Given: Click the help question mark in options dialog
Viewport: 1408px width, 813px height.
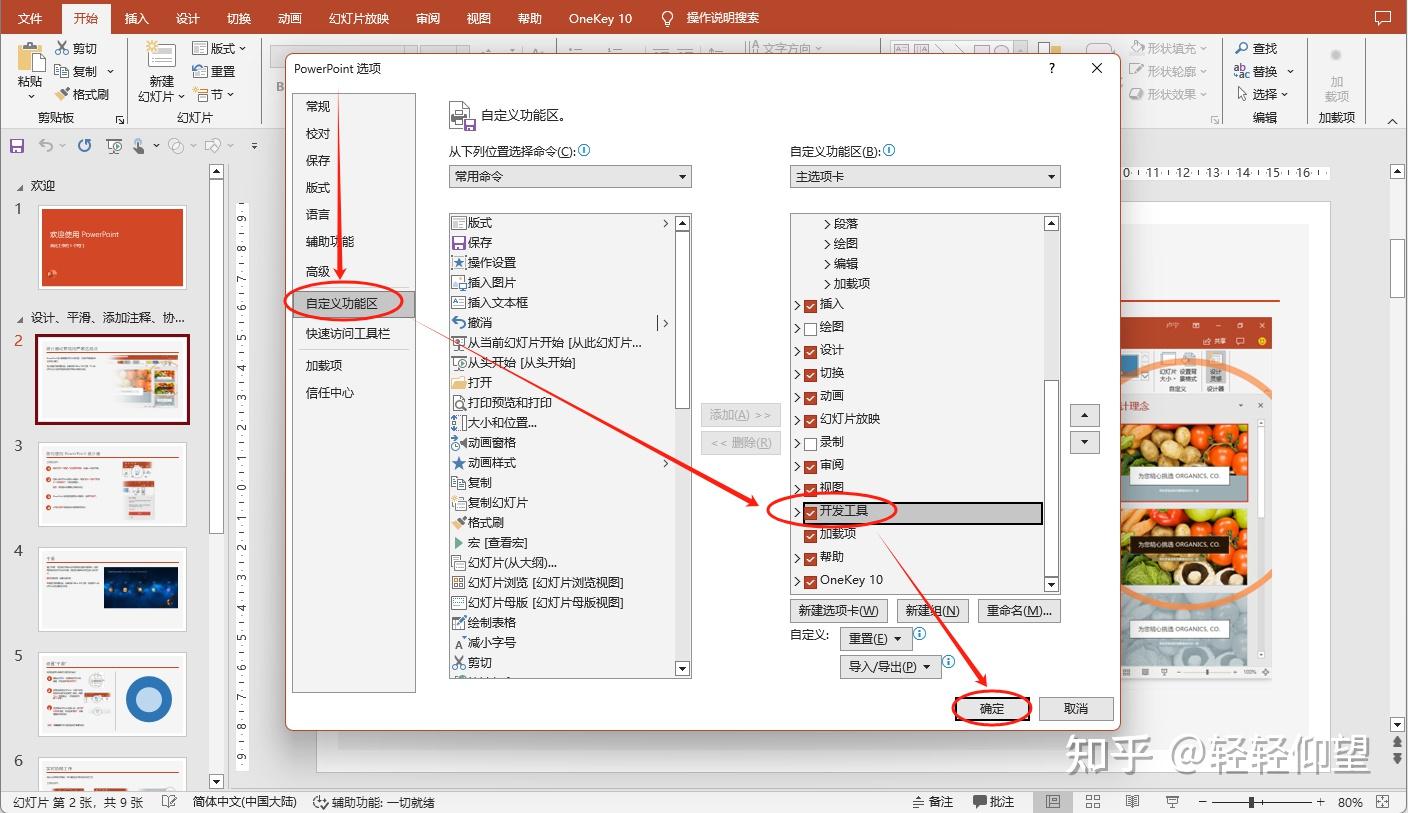Looking at the screenshot, I should (1052, 68).
